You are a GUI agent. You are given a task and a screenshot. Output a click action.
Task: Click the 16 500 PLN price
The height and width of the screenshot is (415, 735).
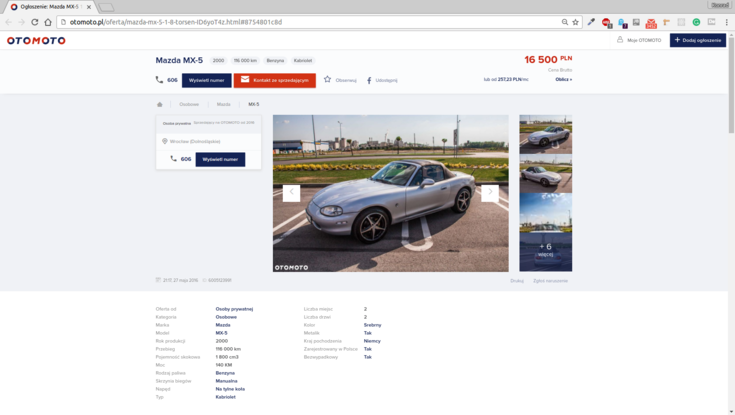pos(548,60)
